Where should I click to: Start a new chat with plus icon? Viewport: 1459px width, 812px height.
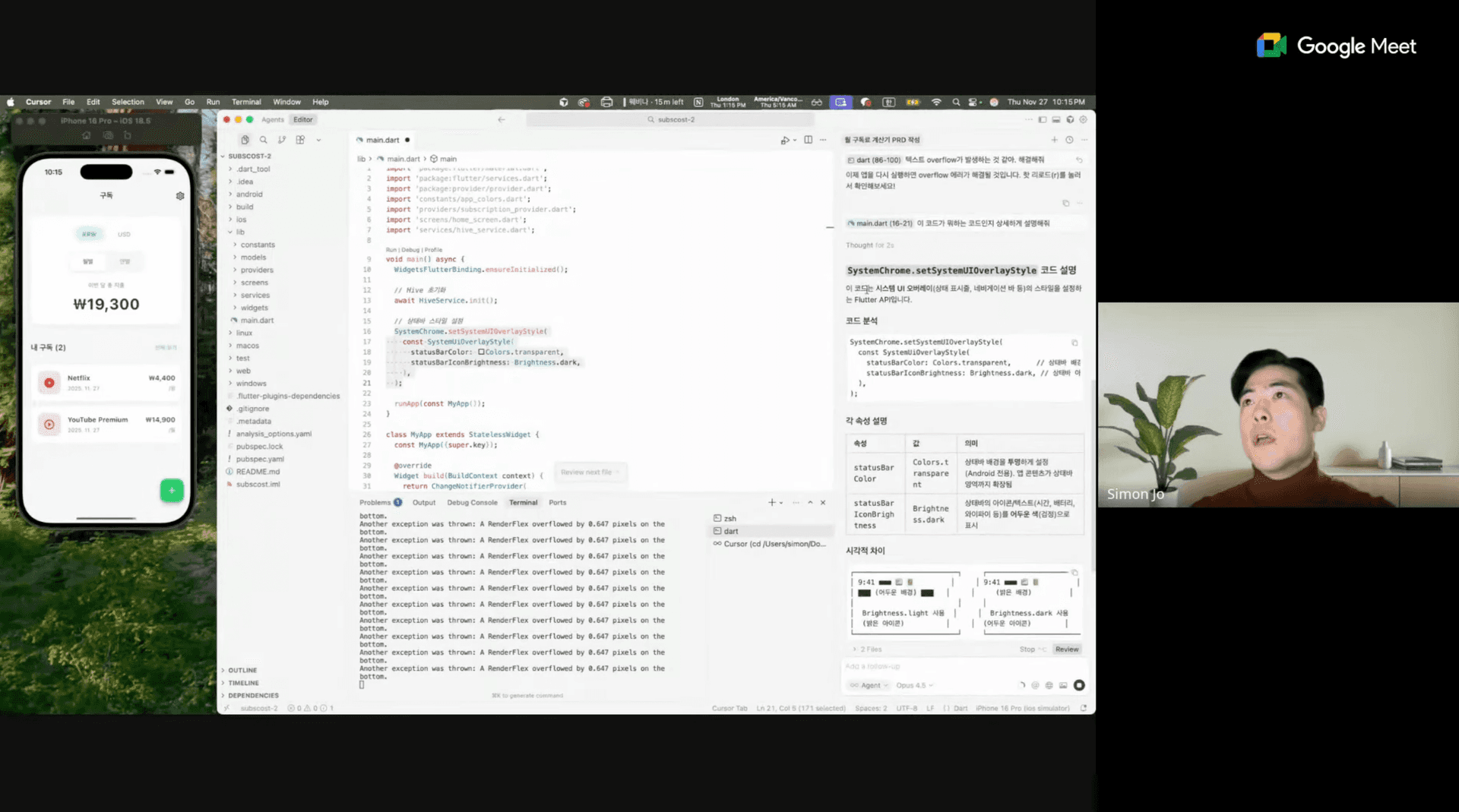click(x=1054, y=140)
